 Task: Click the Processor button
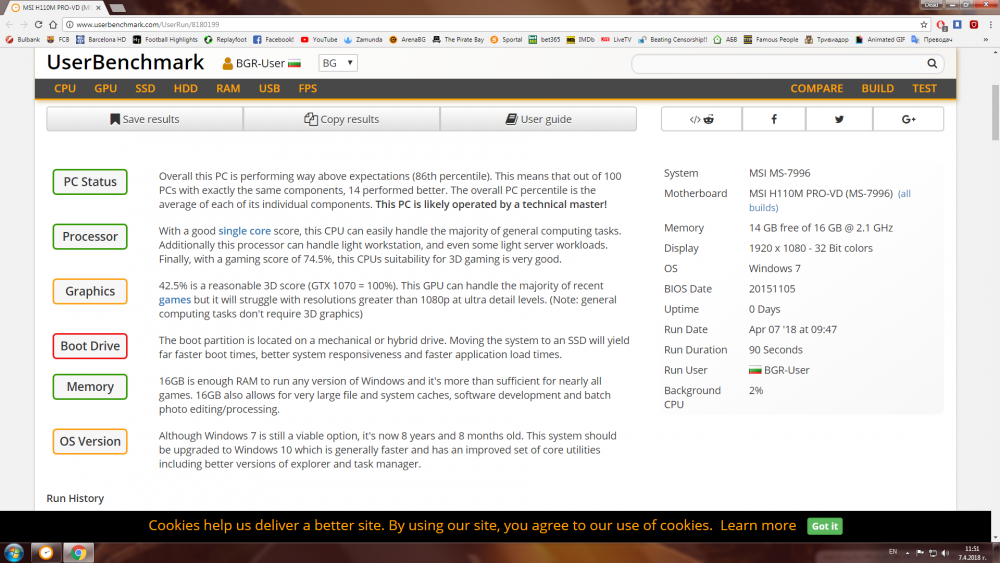90,237
